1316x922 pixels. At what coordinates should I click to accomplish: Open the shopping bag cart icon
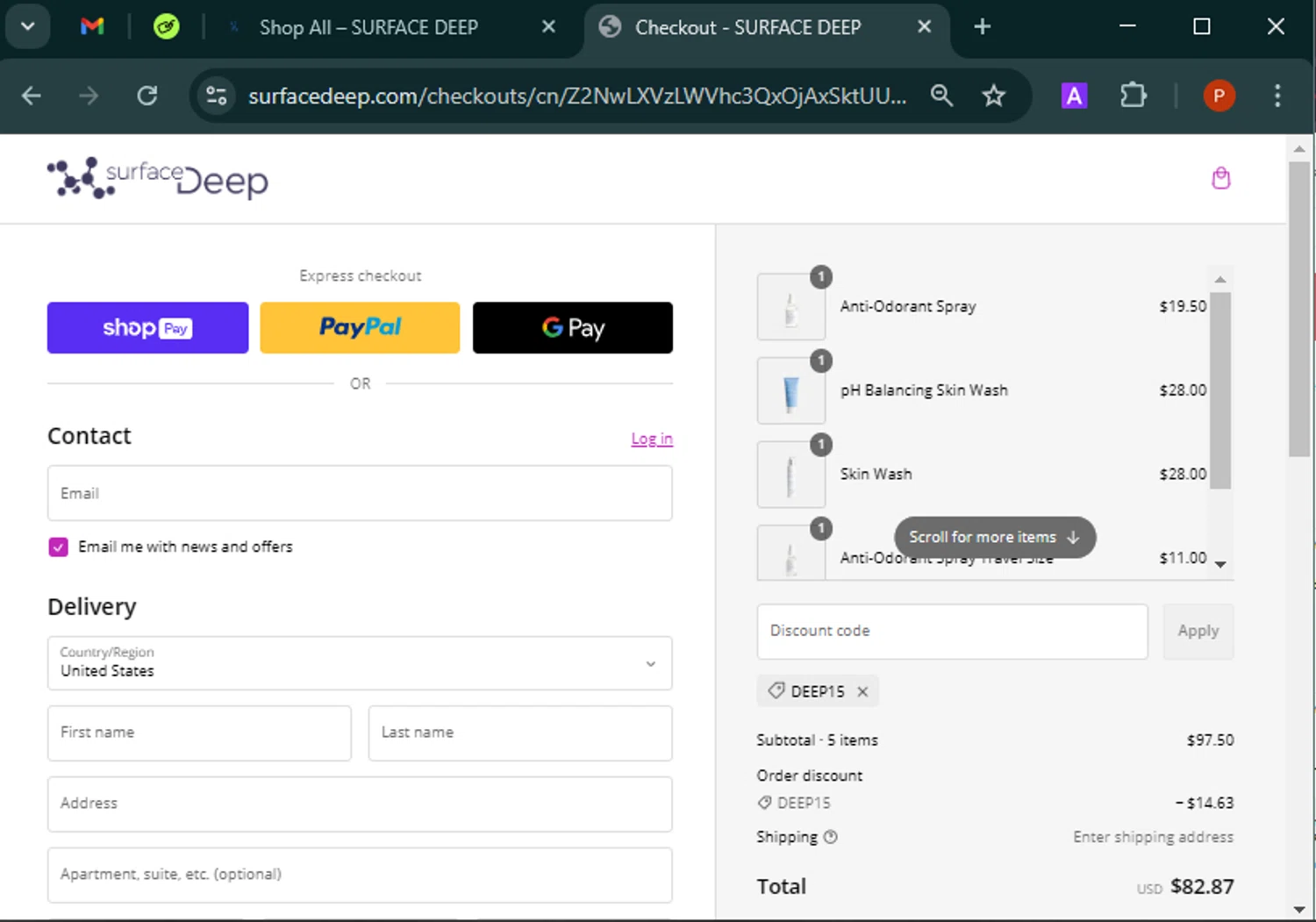tap(1220, 179)
